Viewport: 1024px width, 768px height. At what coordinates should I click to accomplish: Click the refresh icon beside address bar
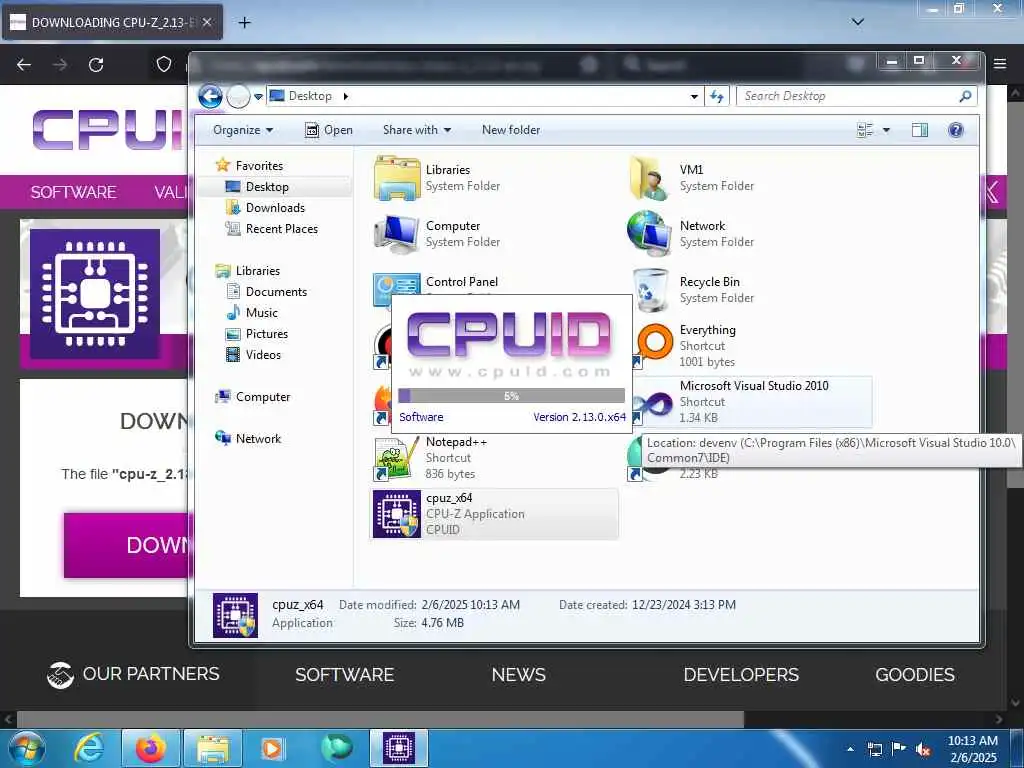[717, 96]
